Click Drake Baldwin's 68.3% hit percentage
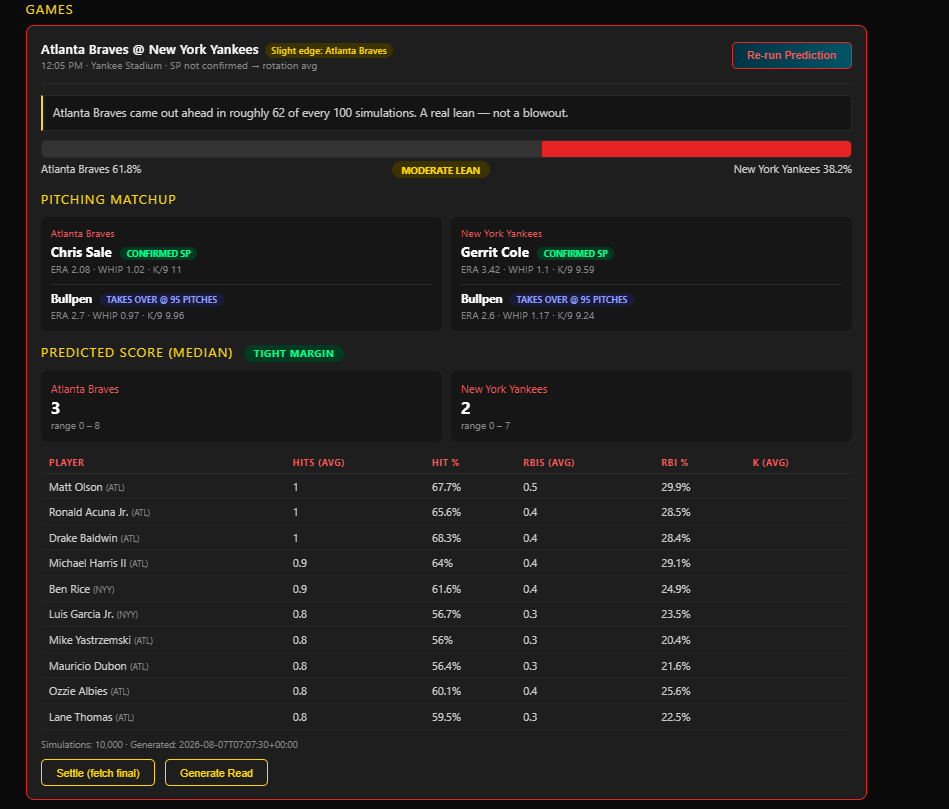Image resolution: width=949 pixels, height=809 pixels. [x=446, y=538]
